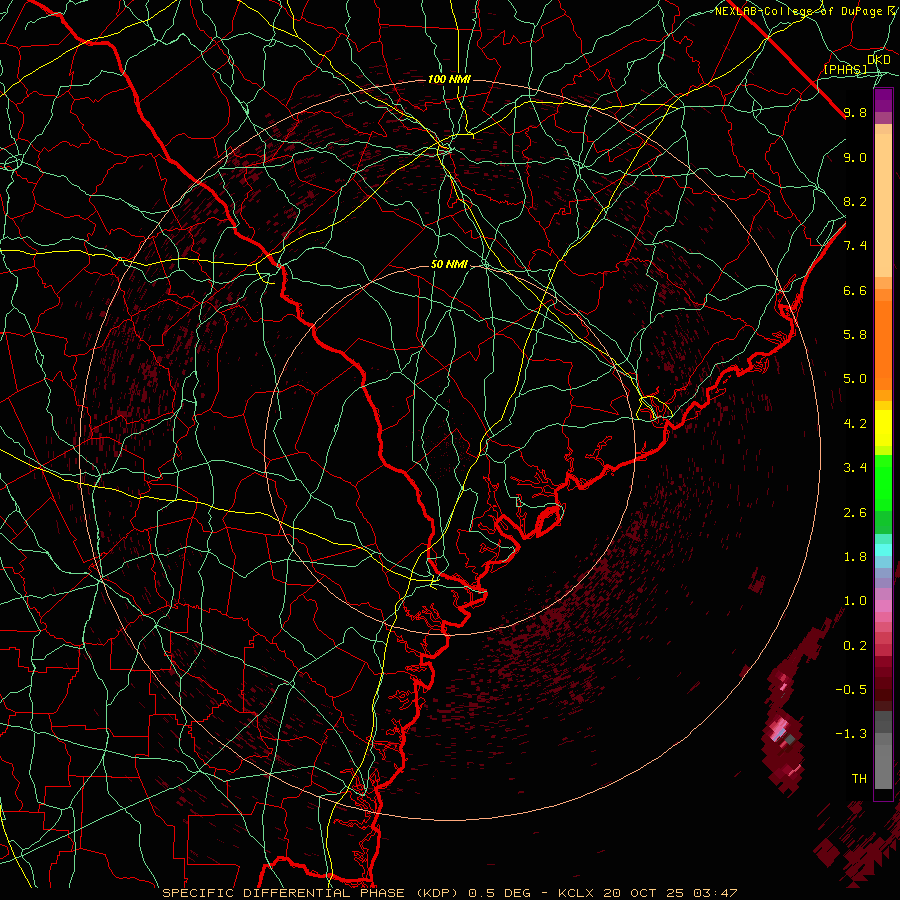The width and height of the screenshot is (900, 900).
Task: Click the 8.2 scale value
Action: [x=855, y=201]
